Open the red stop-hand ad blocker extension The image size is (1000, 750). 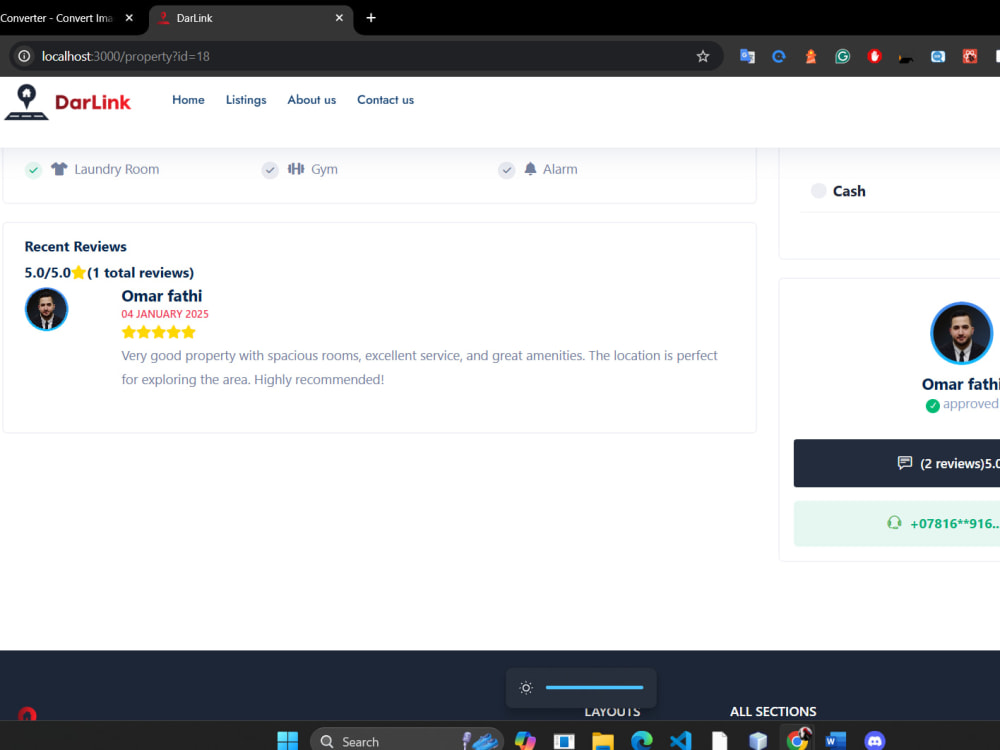tap(874, 56)
